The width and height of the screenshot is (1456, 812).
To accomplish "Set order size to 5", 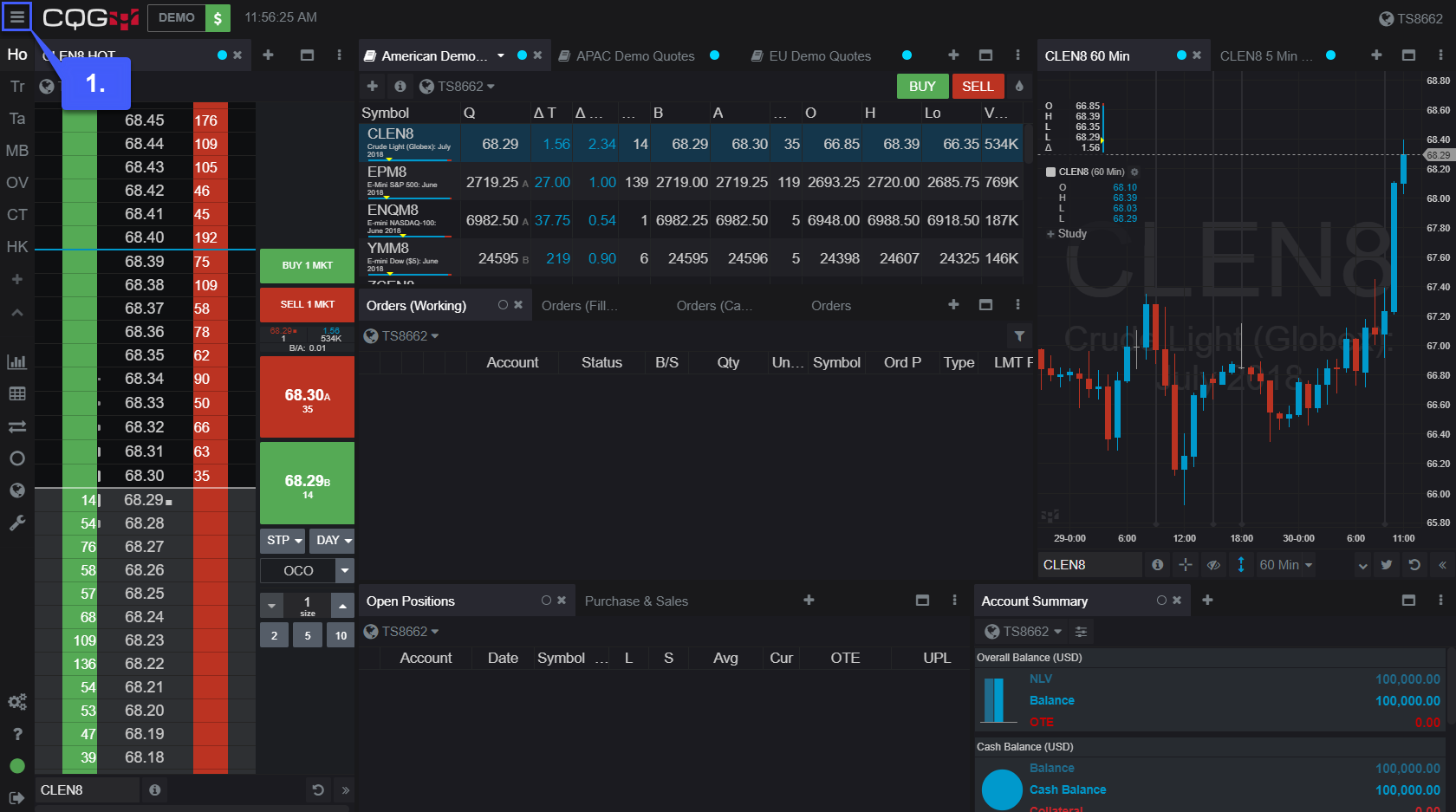I will (307, 635).
